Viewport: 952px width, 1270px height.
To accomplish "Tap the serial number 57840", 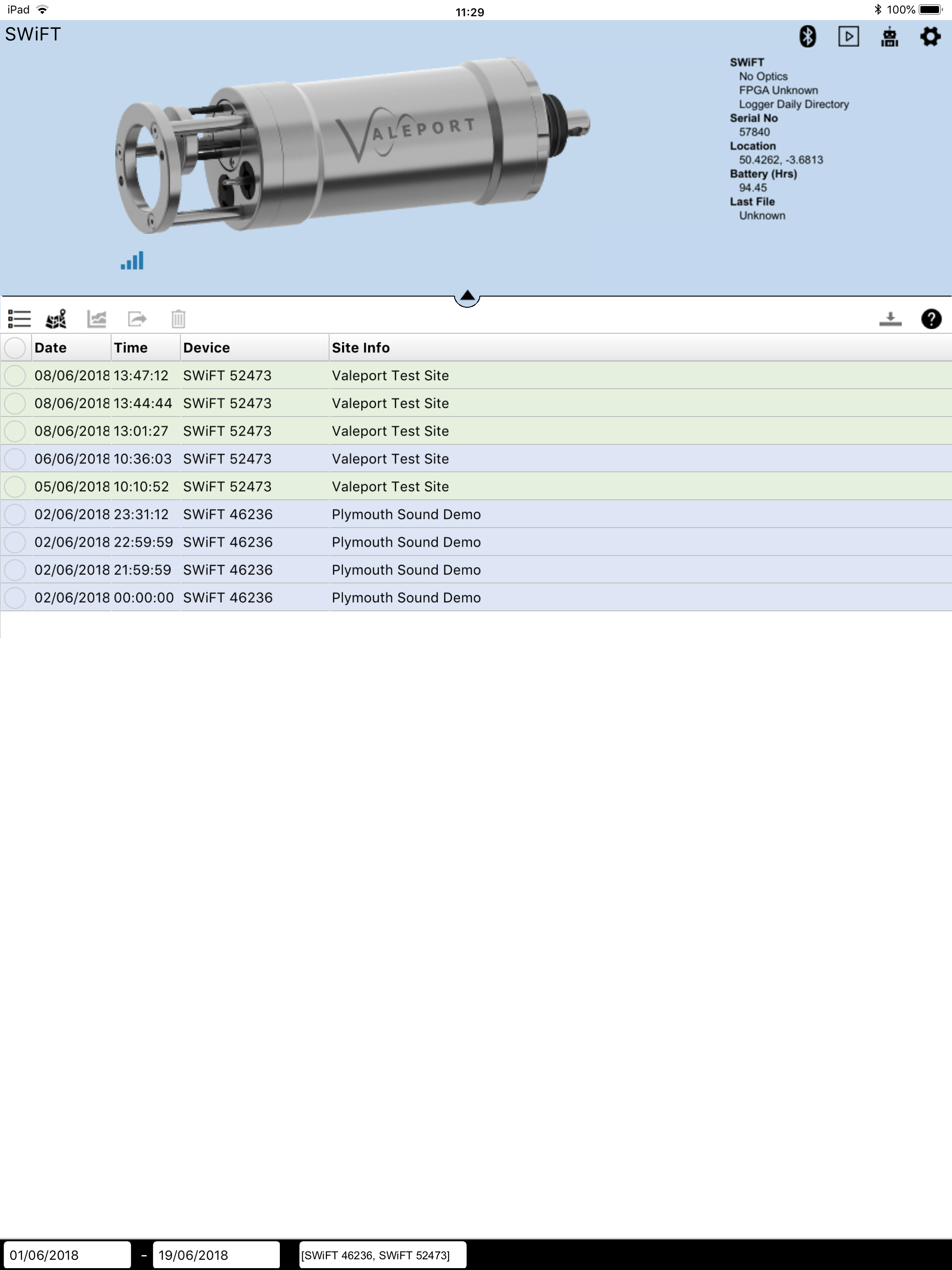I will point(754,132).
